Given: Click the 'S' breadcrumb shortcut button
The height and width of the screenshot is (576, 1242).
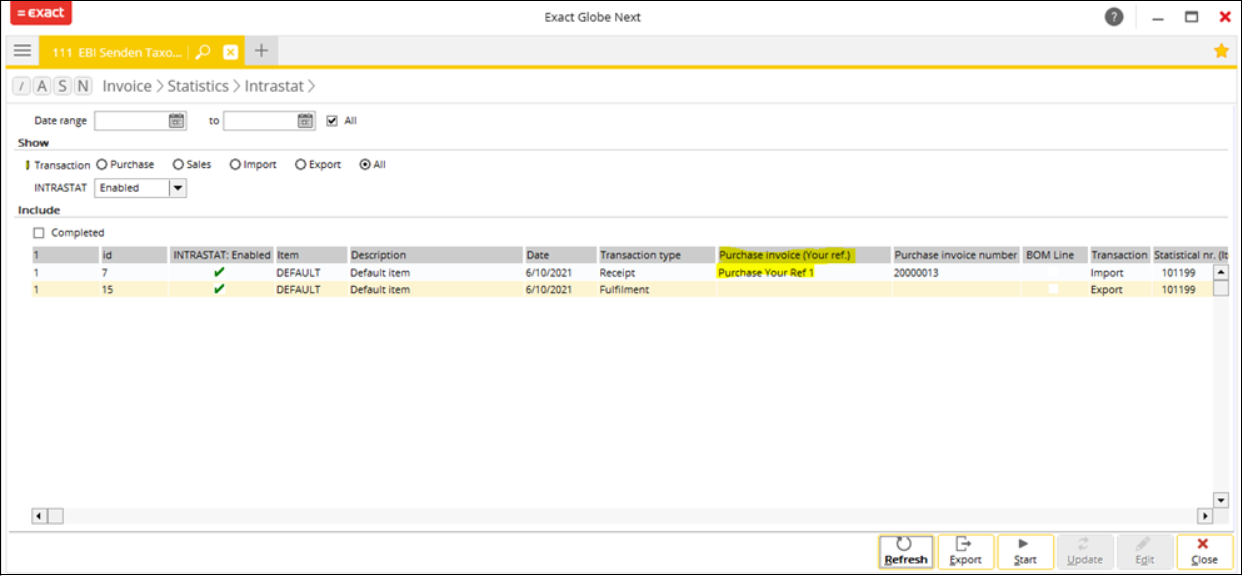Looking at the screenshot, I should coord(63,86).
